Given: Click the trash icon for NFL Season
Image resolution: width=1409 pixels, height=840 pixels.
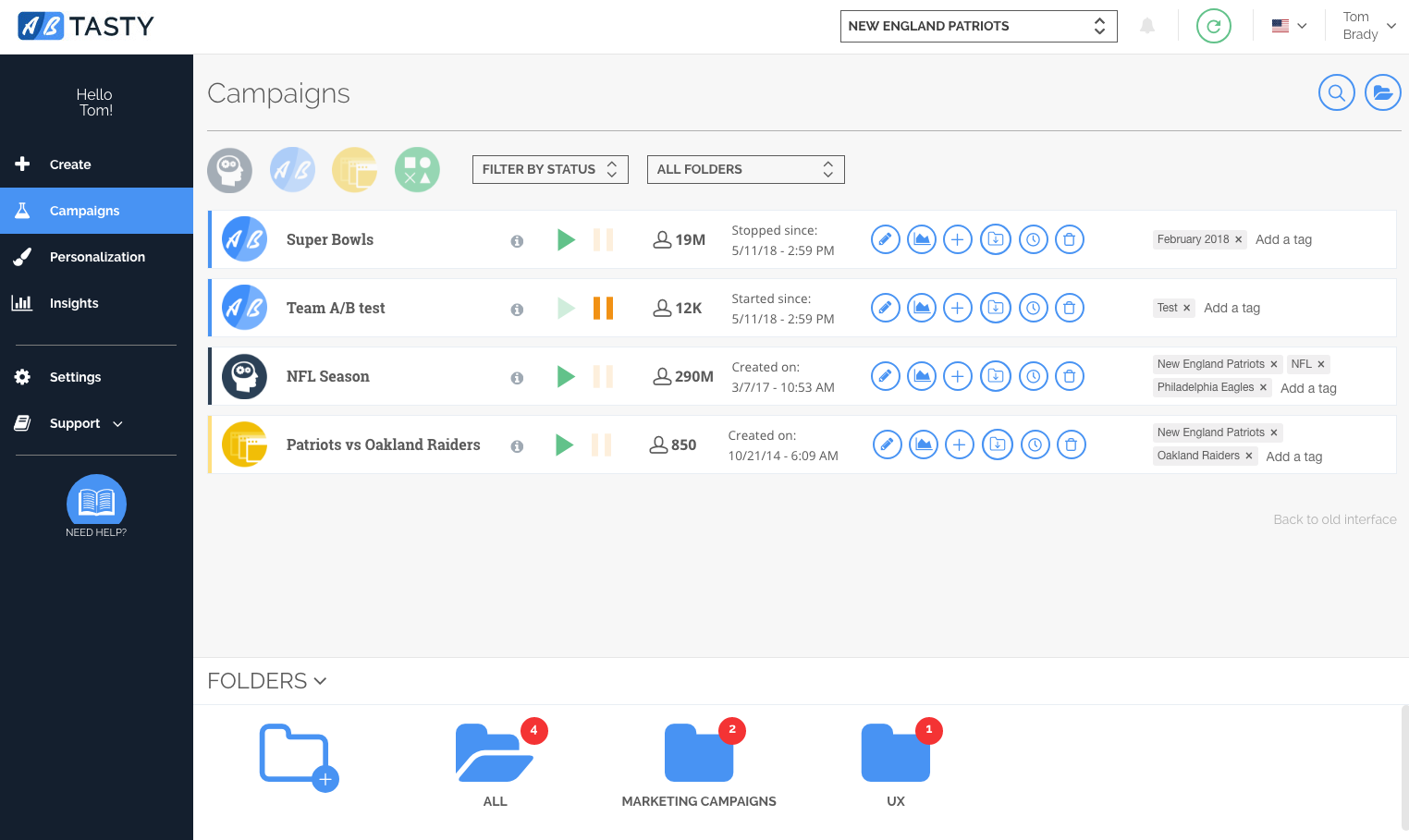Looking at the screenshot, I should [1069, 376].
